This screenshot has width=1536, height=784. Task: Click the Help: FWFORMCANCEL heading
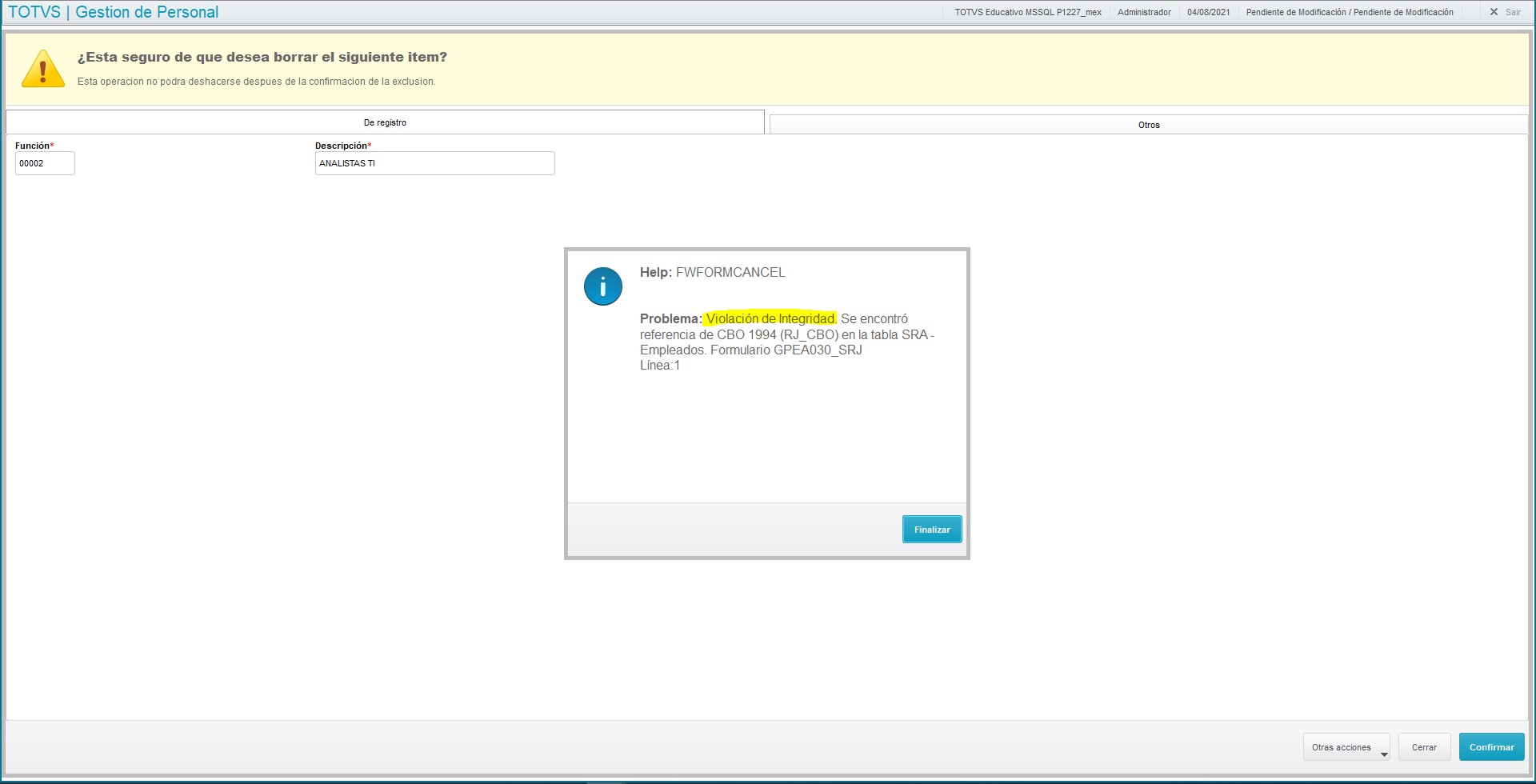tap(712, 272)
